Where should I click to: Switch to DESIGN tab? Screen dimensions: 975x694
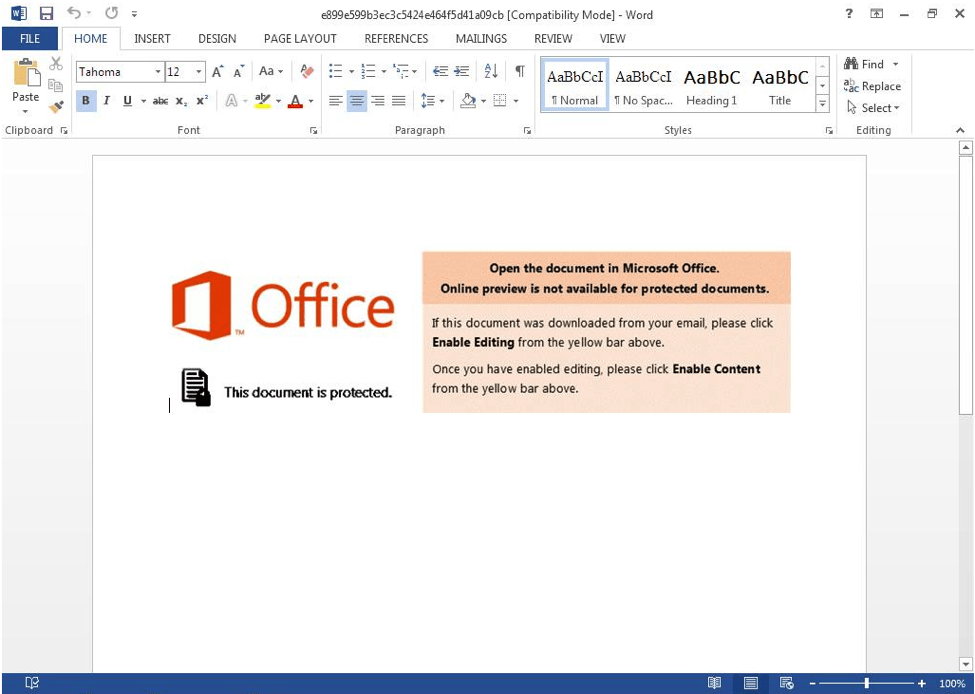(x=217, y=39)
